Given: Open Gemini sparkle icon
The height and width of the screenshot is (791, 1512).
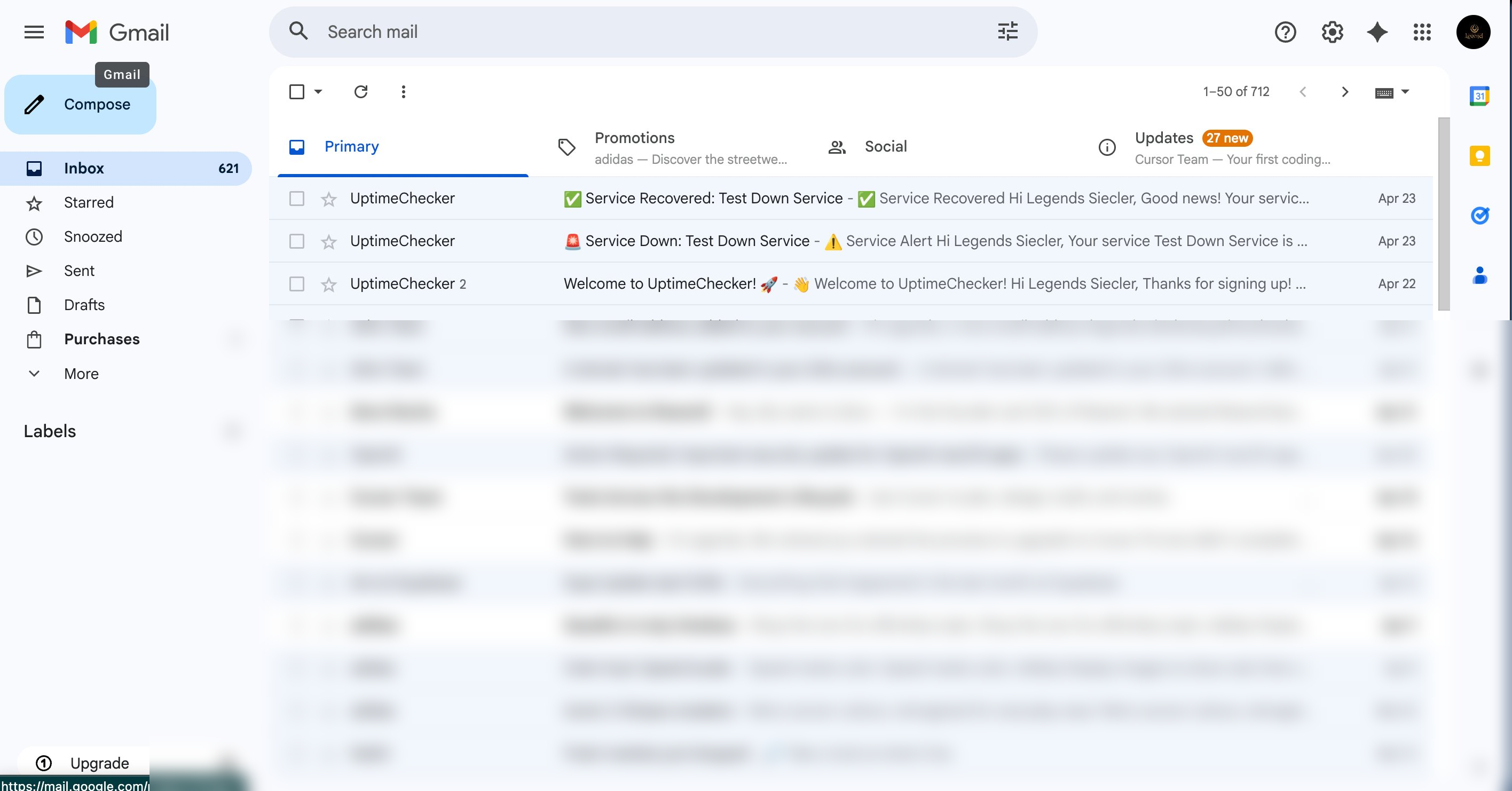Looking at the screenshot, I should click(x=1377, y=31).
